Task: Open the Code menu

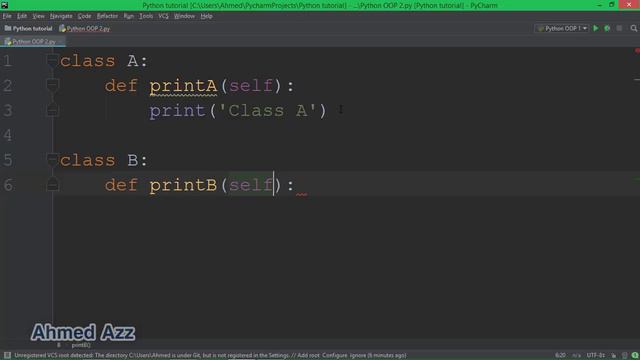Action: pyautogui.click(x=84, y=16)
